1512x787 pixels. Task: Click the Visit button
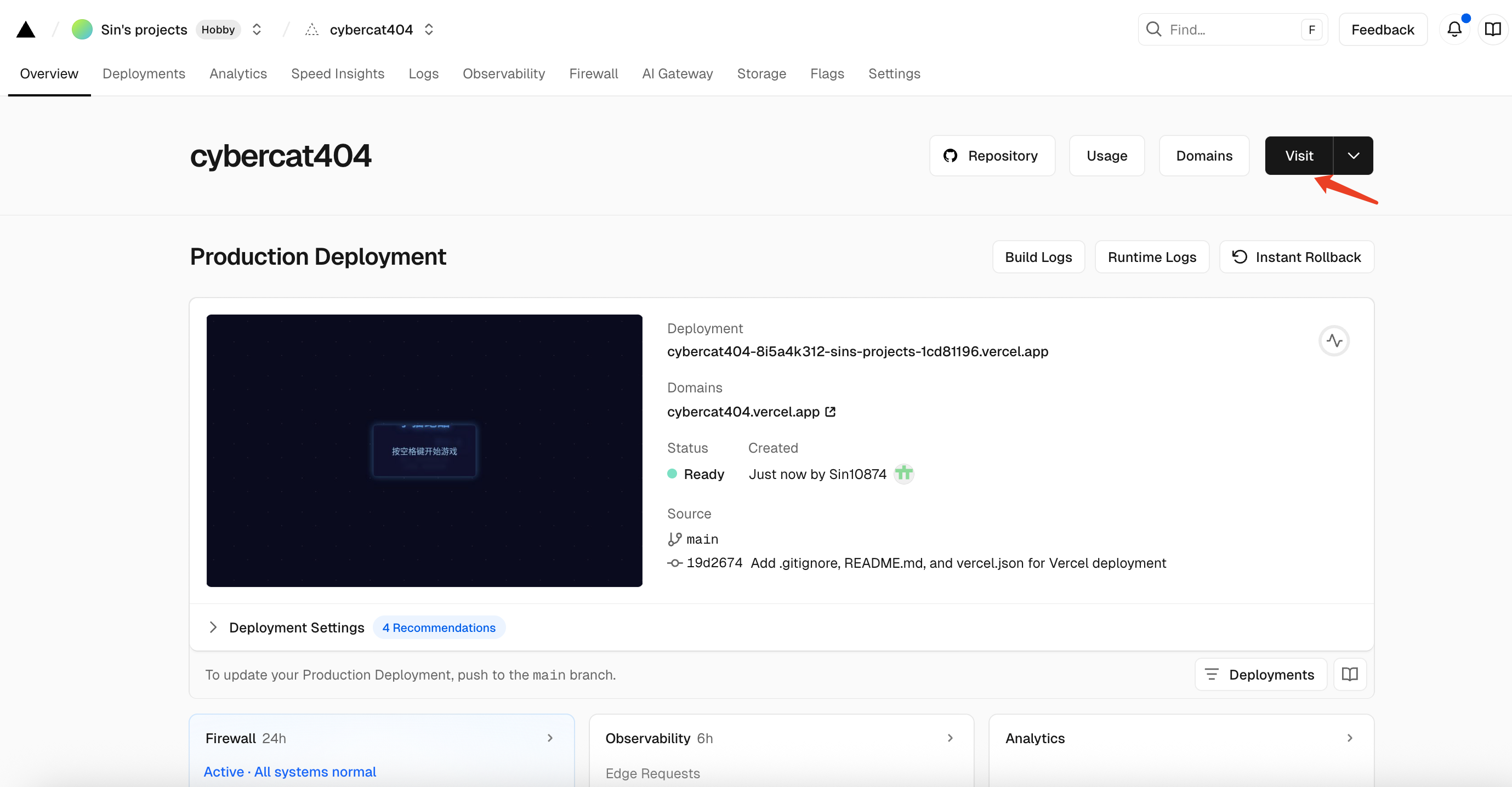[1299, 156]
